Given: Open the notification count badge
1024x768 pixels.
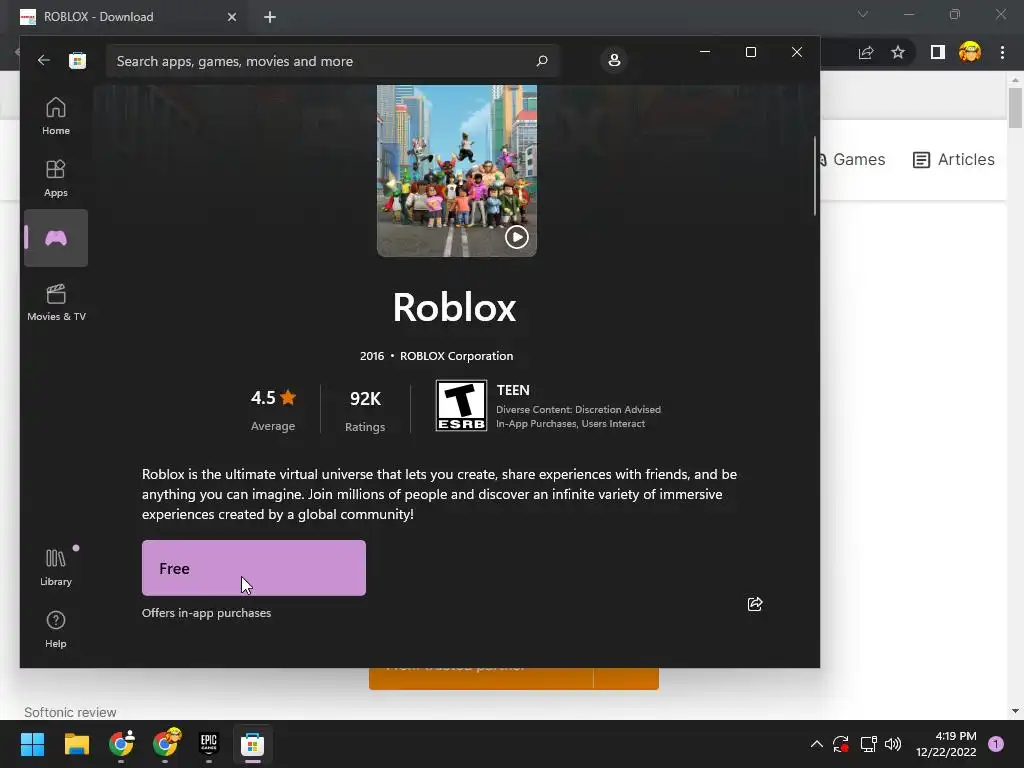Looking at the screenshot, I should tap(996, 744).
